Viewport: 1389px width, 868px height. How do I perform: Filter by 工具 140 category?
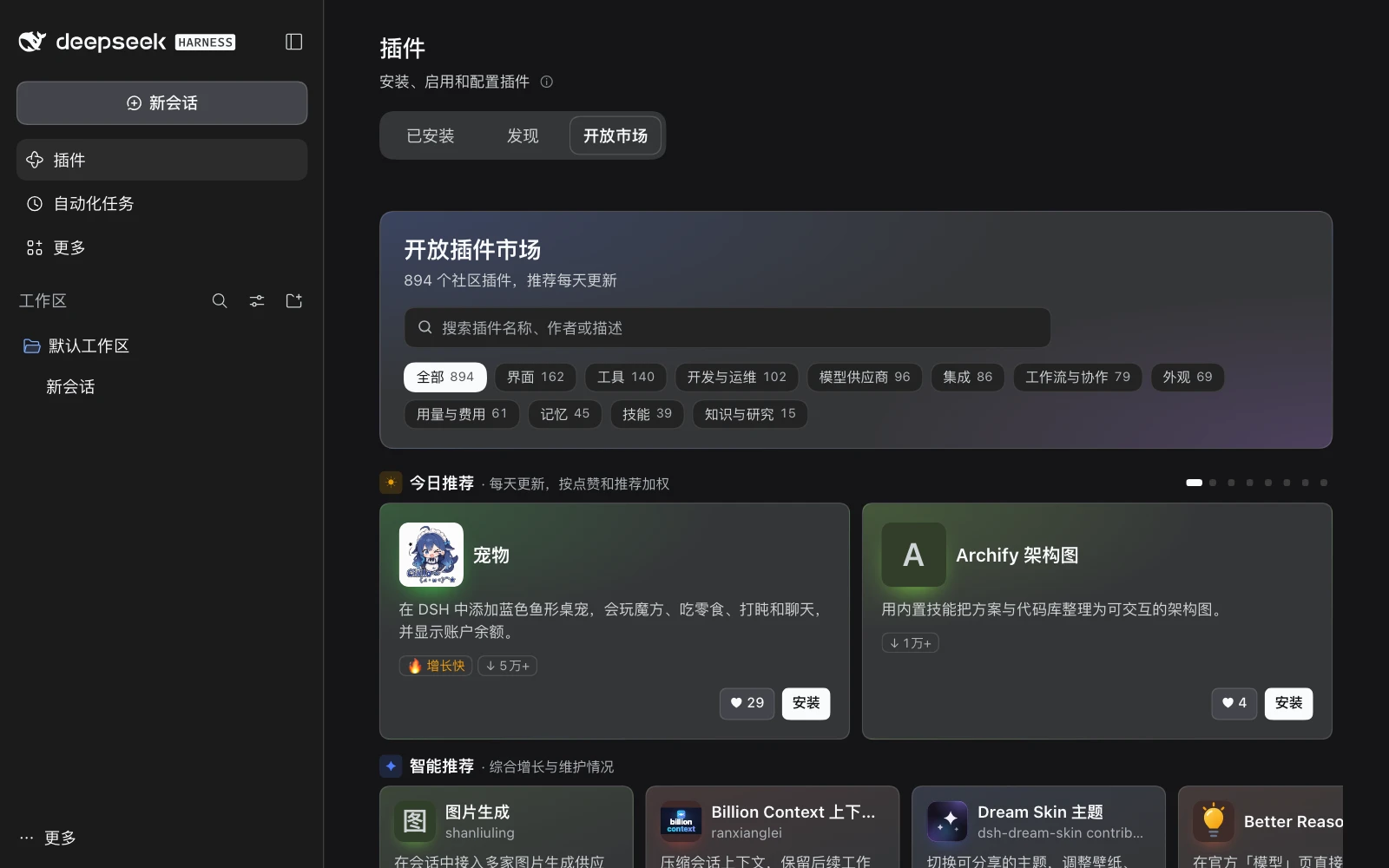coord(626,377)
